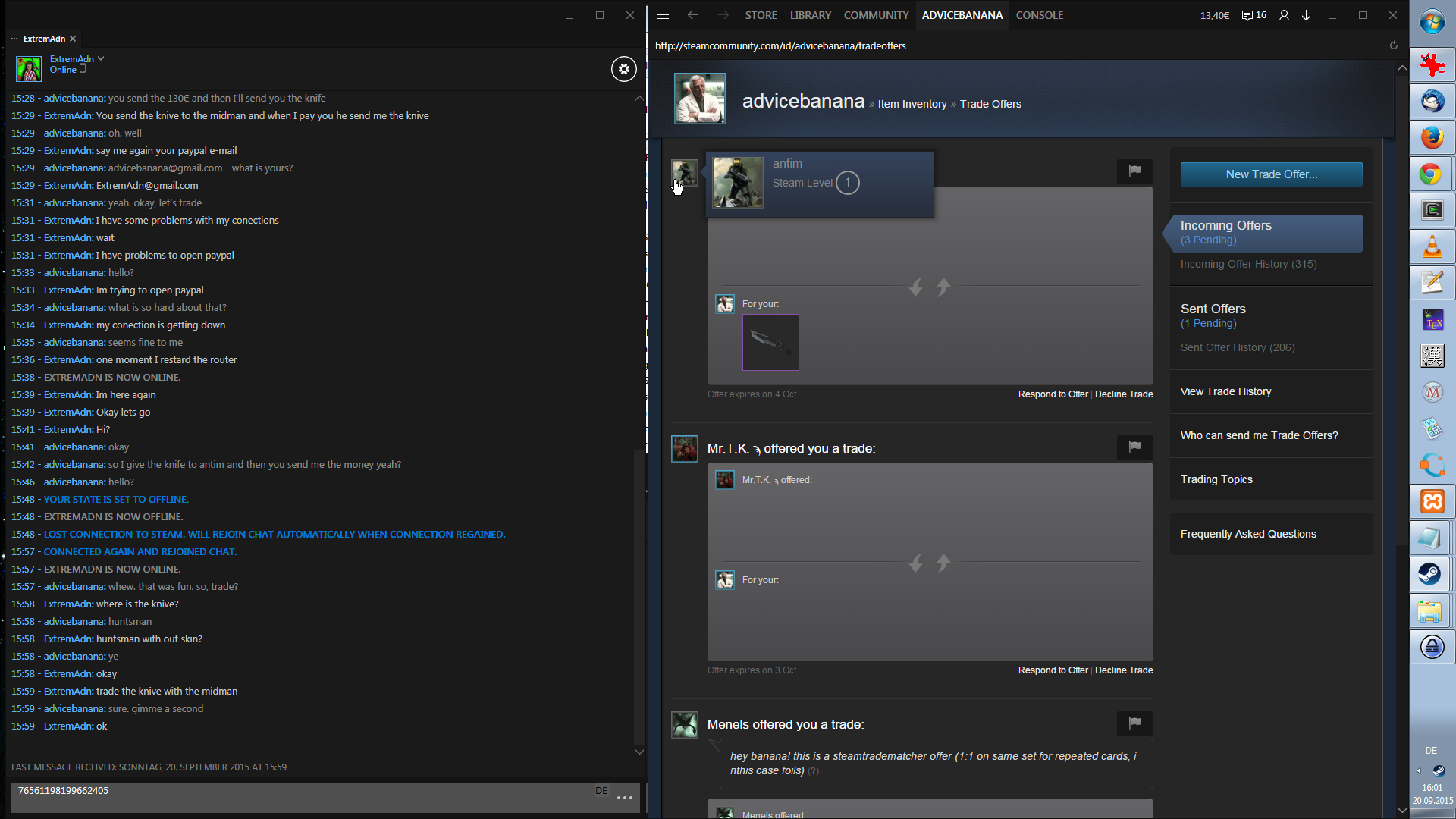Click the New Trade Offer button
Viewport: 1456px width, 819px height.
tap(1271, 174)
